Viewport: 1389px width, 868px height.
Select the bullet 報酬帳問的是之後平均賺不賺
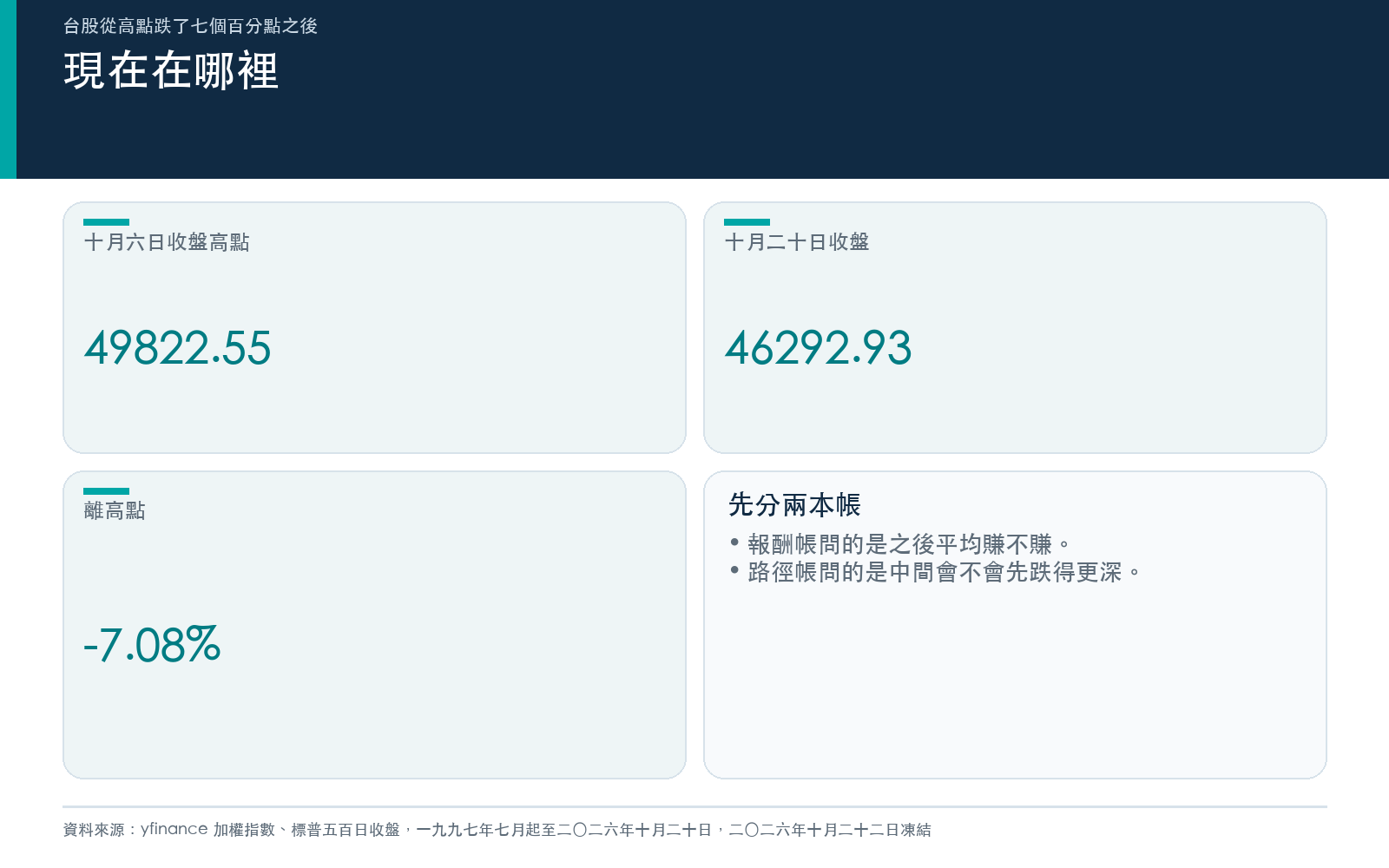pyautogui.click(x=908, y=544)
